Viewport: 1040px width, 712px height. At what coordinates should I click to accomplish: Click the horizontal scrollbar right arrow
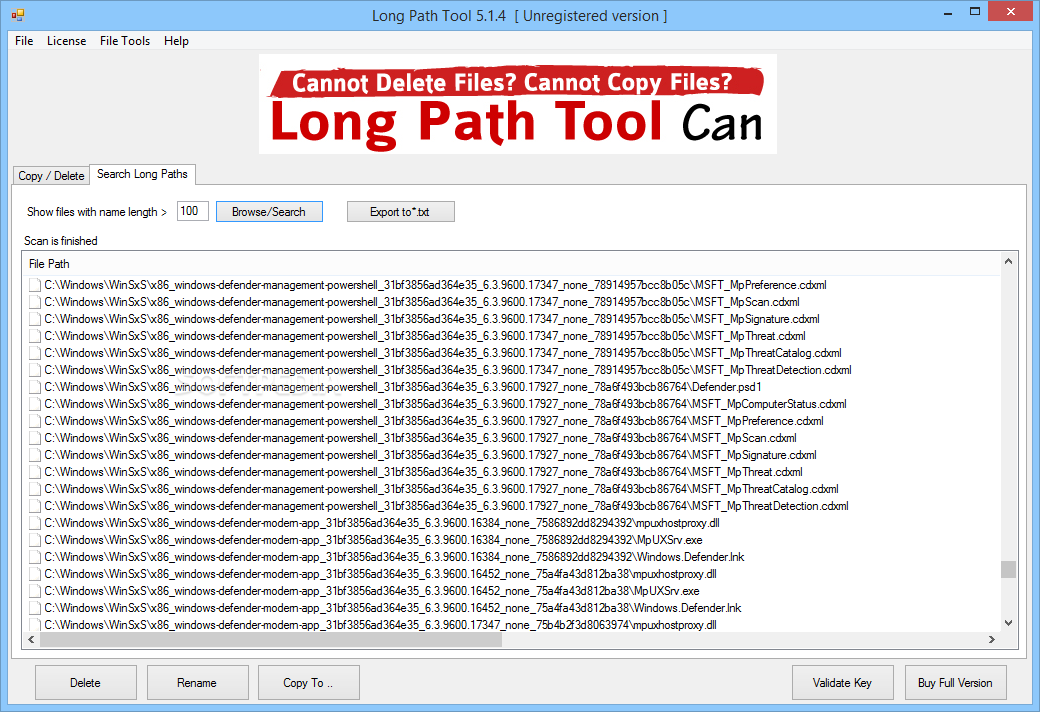coord(992,640)
